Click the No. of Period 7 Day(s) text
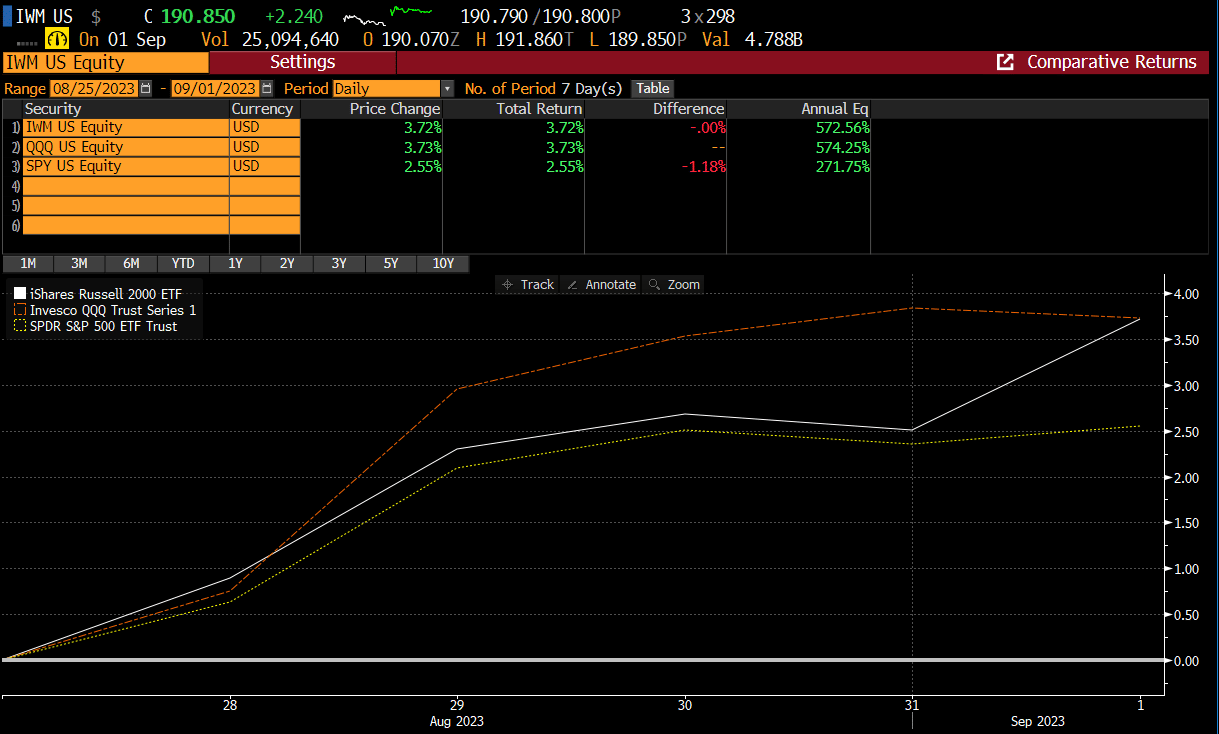Image resolution: width=1219 pixels, height=734 pixels. tap(543, 88)
